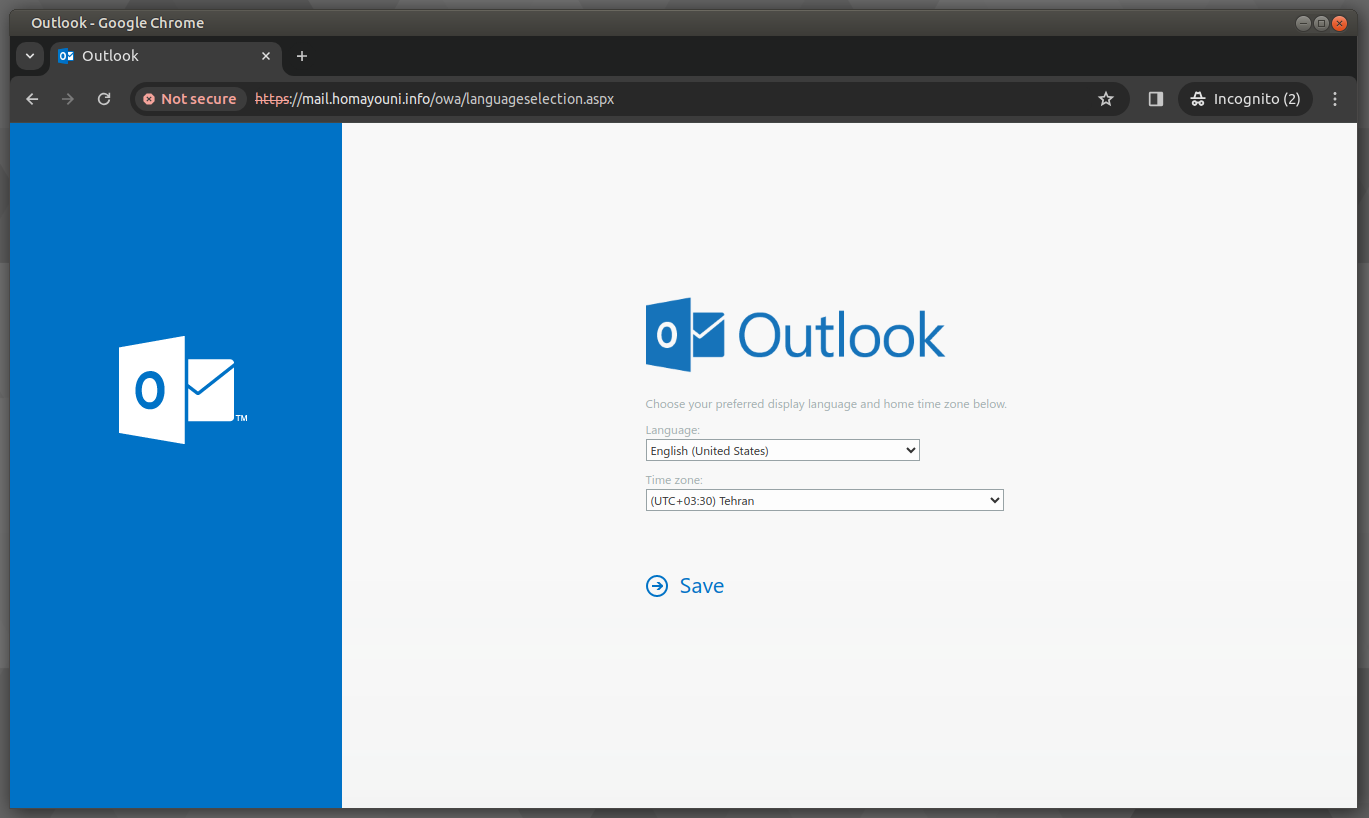This screenshot has width=1369, height=818.
Task: Maximize the Chrome window
Action: coord(1321,23)
